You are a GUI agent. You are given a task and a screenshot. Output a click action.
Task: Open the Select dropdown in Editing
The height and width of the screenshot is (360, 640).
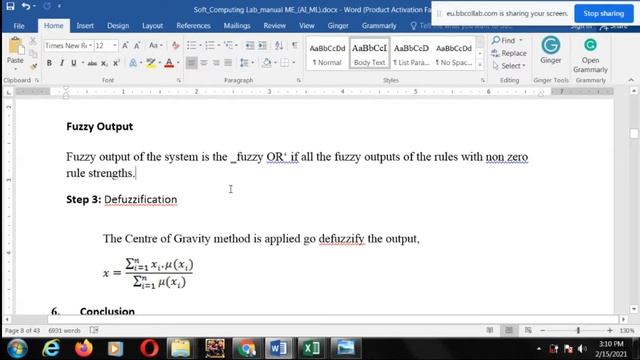pyautogui.click(x=509, y=66)
